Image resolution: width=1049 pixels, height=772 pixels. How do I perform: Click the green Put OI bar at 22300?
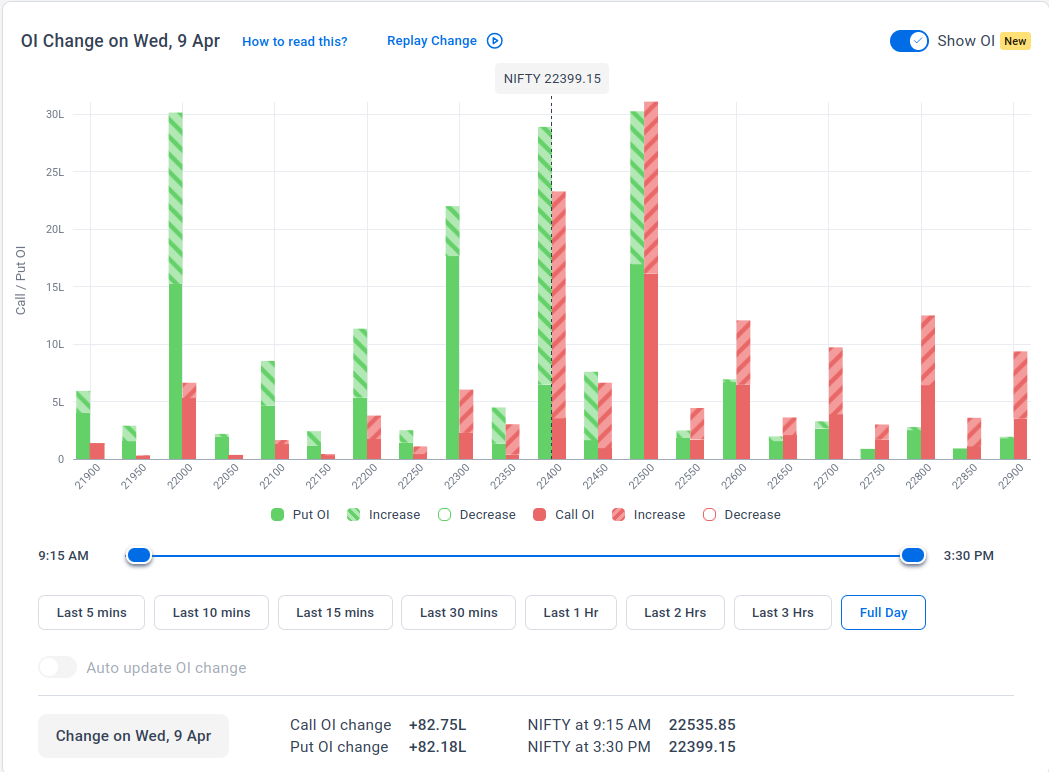tap(452, 333)
